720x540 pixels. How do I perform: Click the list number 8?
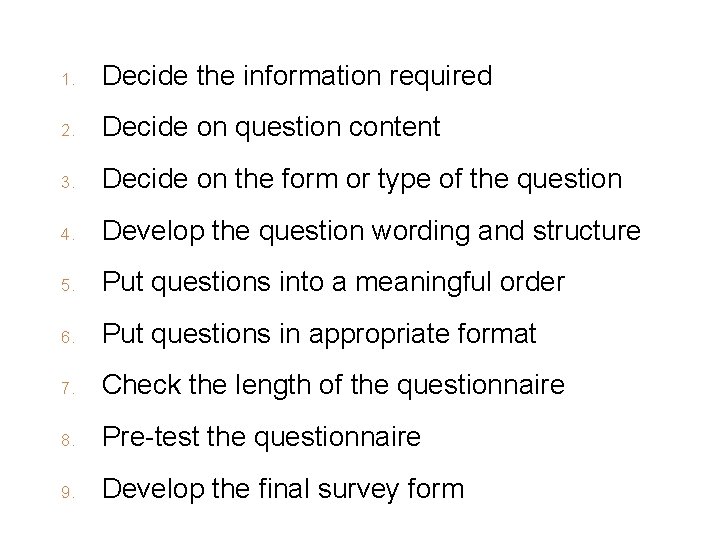[68, 440]
